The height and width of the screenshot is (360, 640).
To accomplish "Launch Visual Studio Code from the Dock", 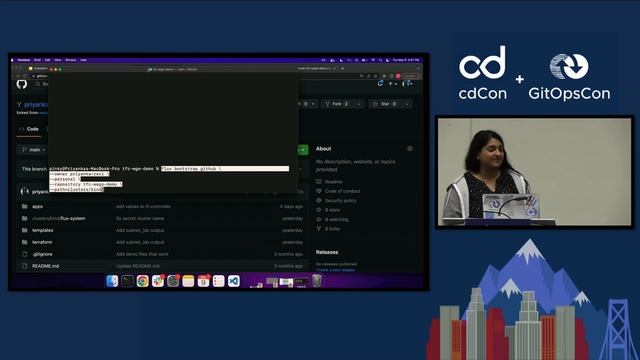I will (x=233, y=281).
